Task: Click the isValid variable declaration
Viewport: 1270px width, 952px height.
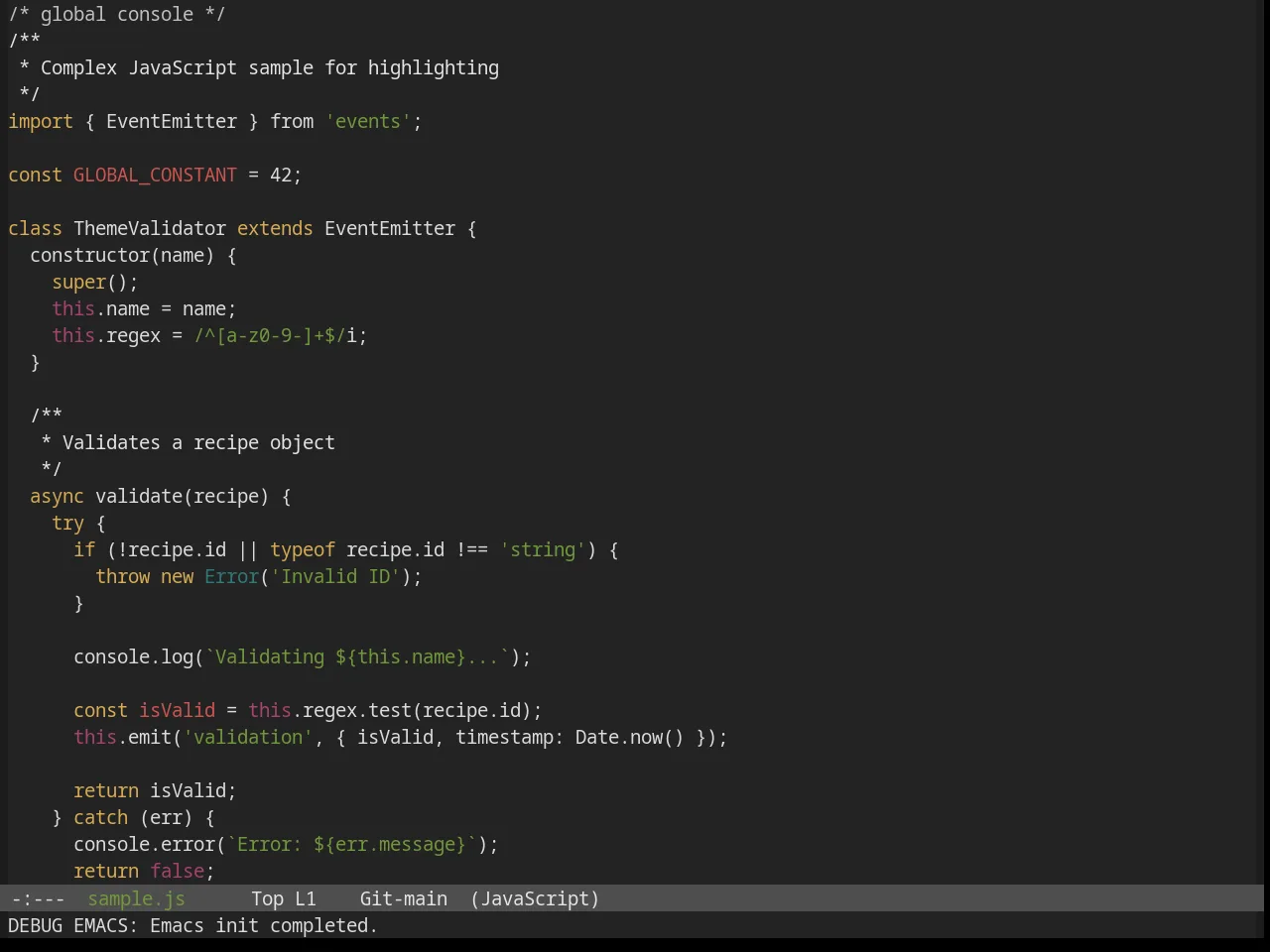Action: pyautogui.click(x=177, y=711)
